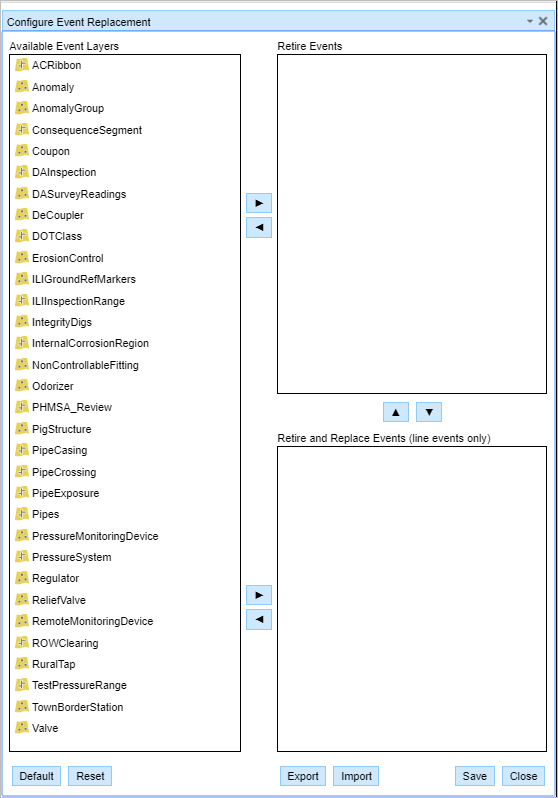The width and height of the screenshot is (558, 798).
Task: Click the Coupon layer icon
Action: [21, 151]
